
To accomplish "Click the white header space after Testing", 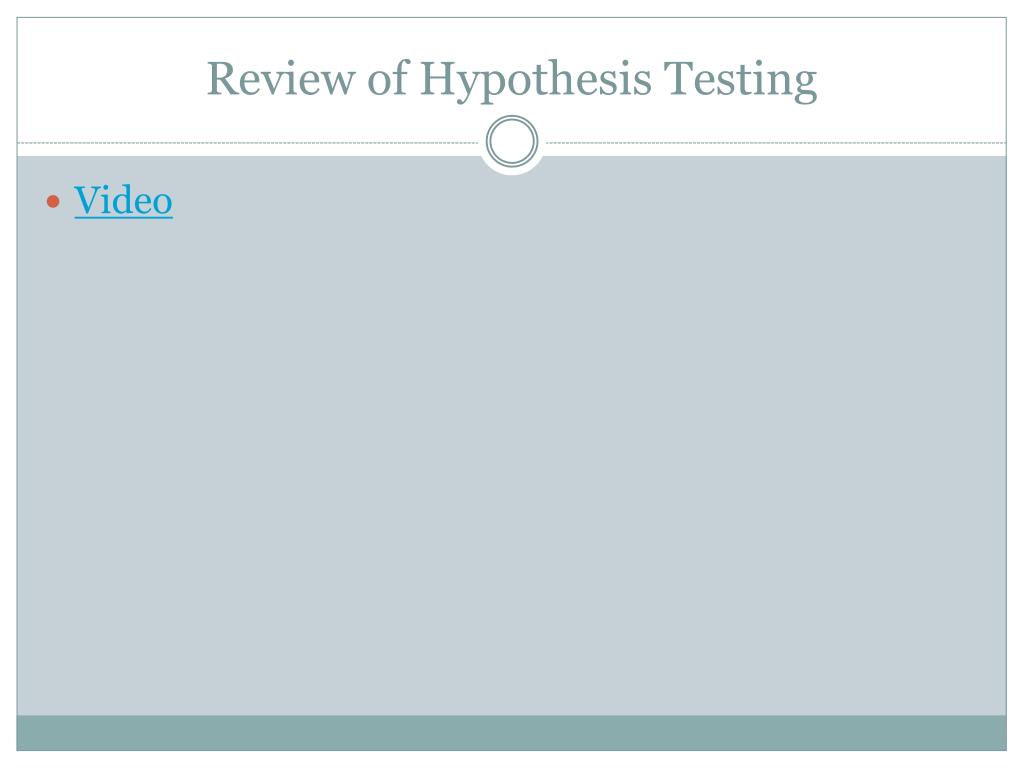I will tap(912, 78).
